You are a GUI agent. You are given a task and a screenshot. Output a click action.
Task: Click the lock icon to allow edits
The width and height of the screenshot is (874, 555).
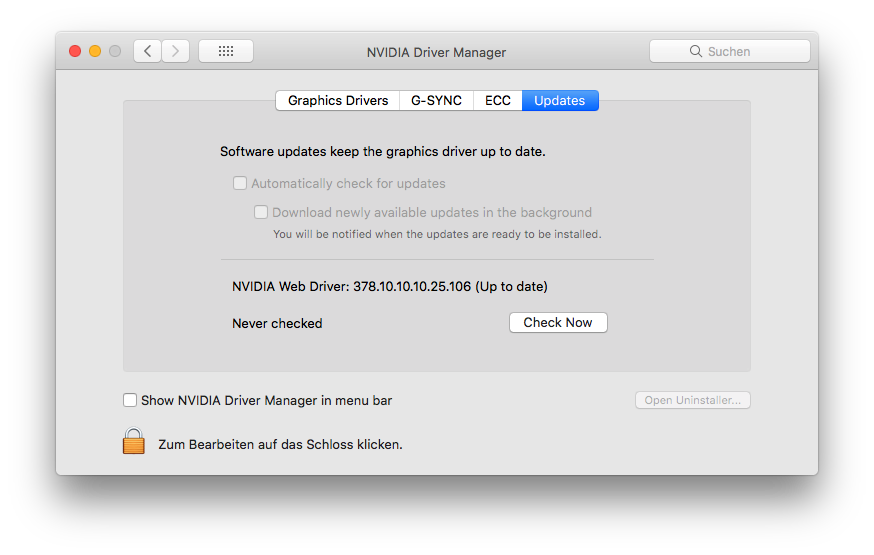(x=134, y=441)
